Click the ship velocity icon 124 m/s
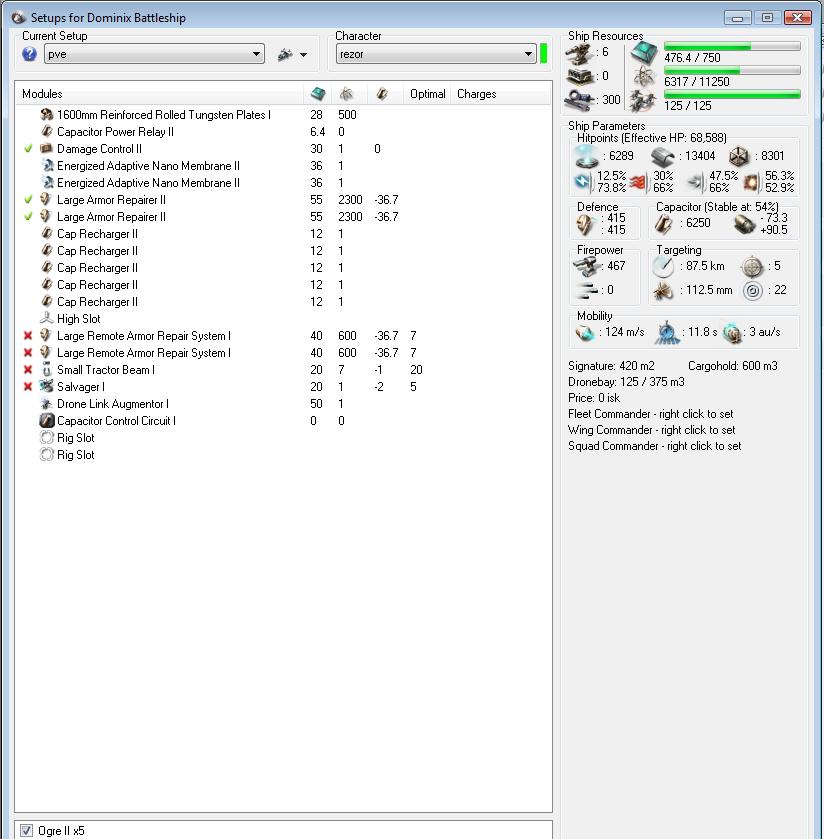 click(x=585, y=333)
